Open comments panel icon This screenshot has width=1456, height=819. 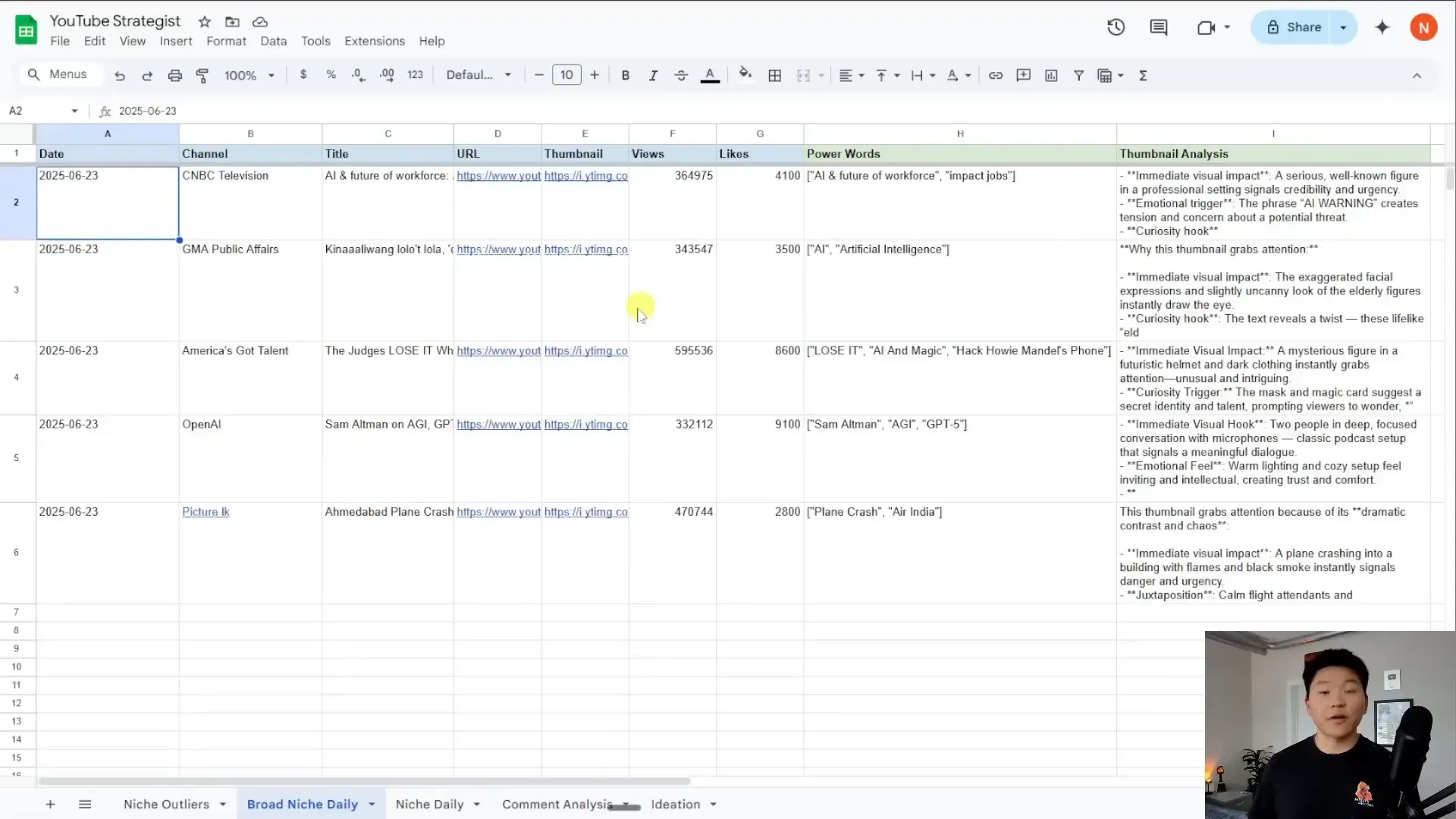coord(1159,27)
